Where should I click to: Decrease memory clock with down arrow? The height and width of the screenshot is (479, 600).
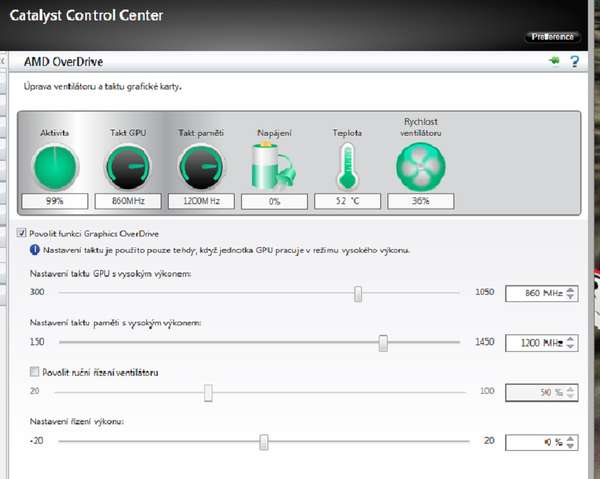point(571,346)
